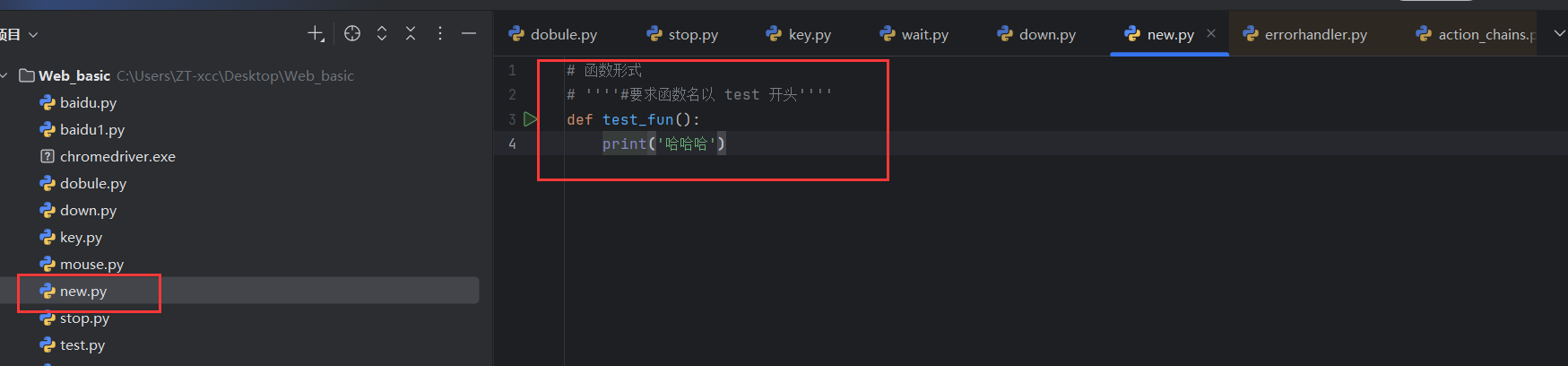This screenshot has height=366, width=1568.
Task: Switch to the errorhandler.py tab
Action: point(1305,34)
